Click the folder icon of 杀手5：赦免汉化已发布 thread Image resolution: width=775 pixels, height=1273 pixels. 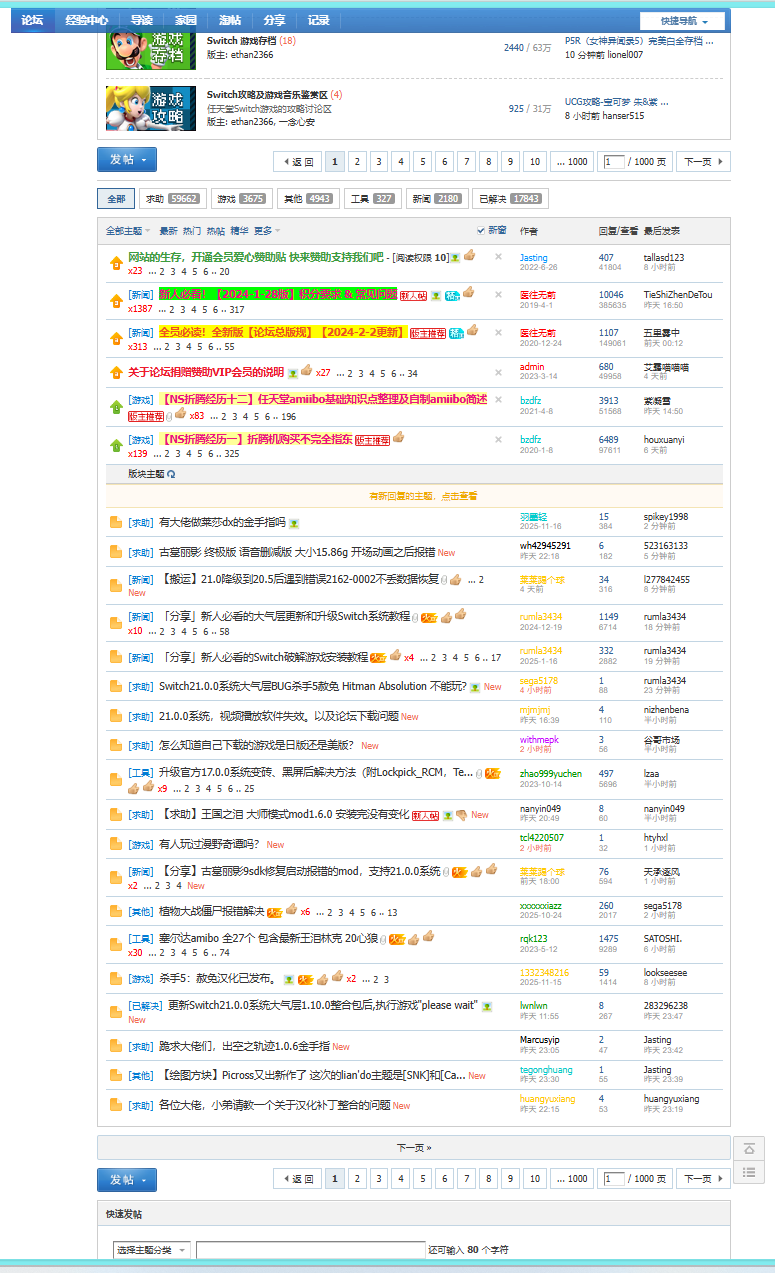coord(116,979)
